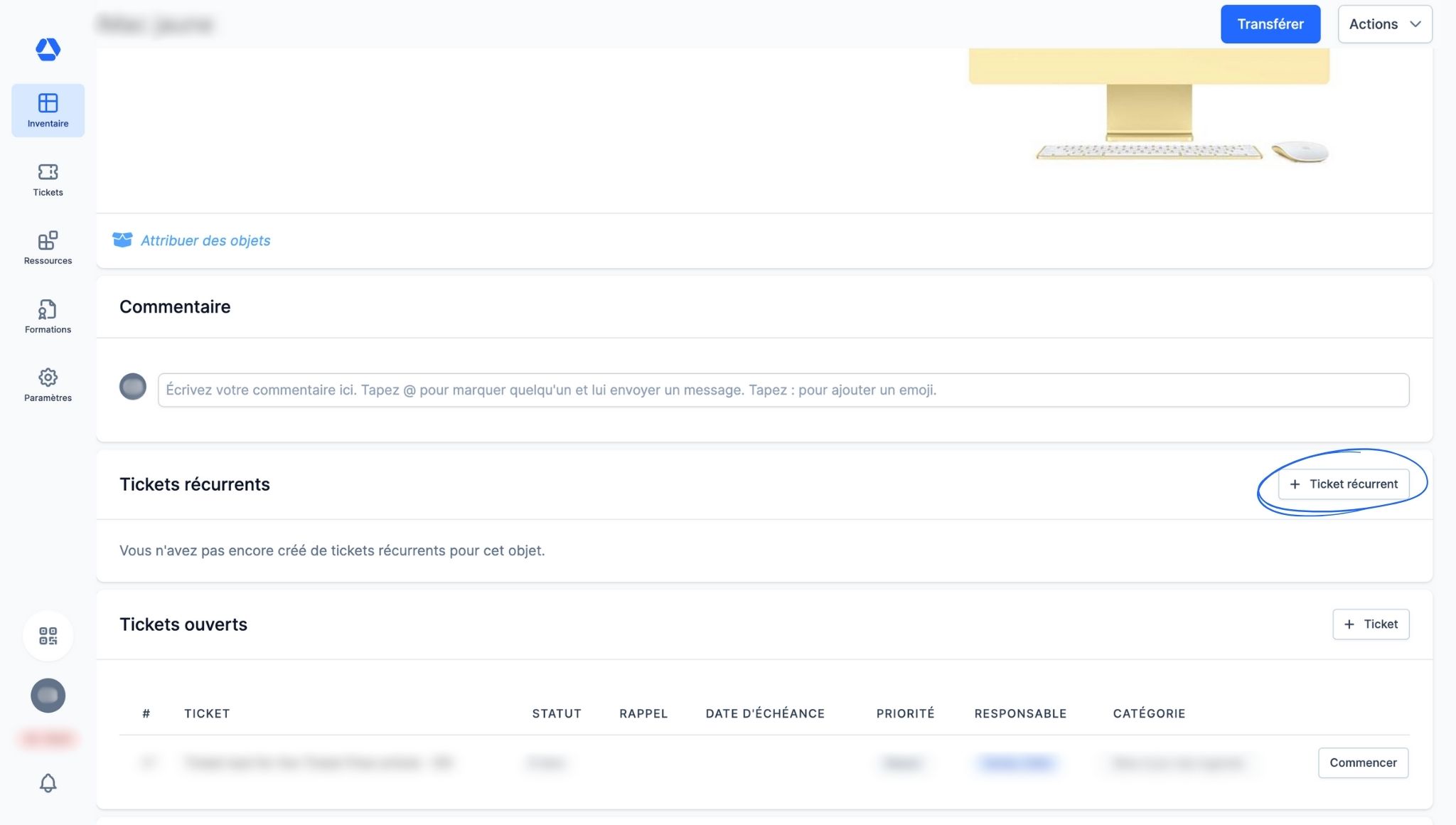Click the yellow iMac product image

tap(1148, 107)
